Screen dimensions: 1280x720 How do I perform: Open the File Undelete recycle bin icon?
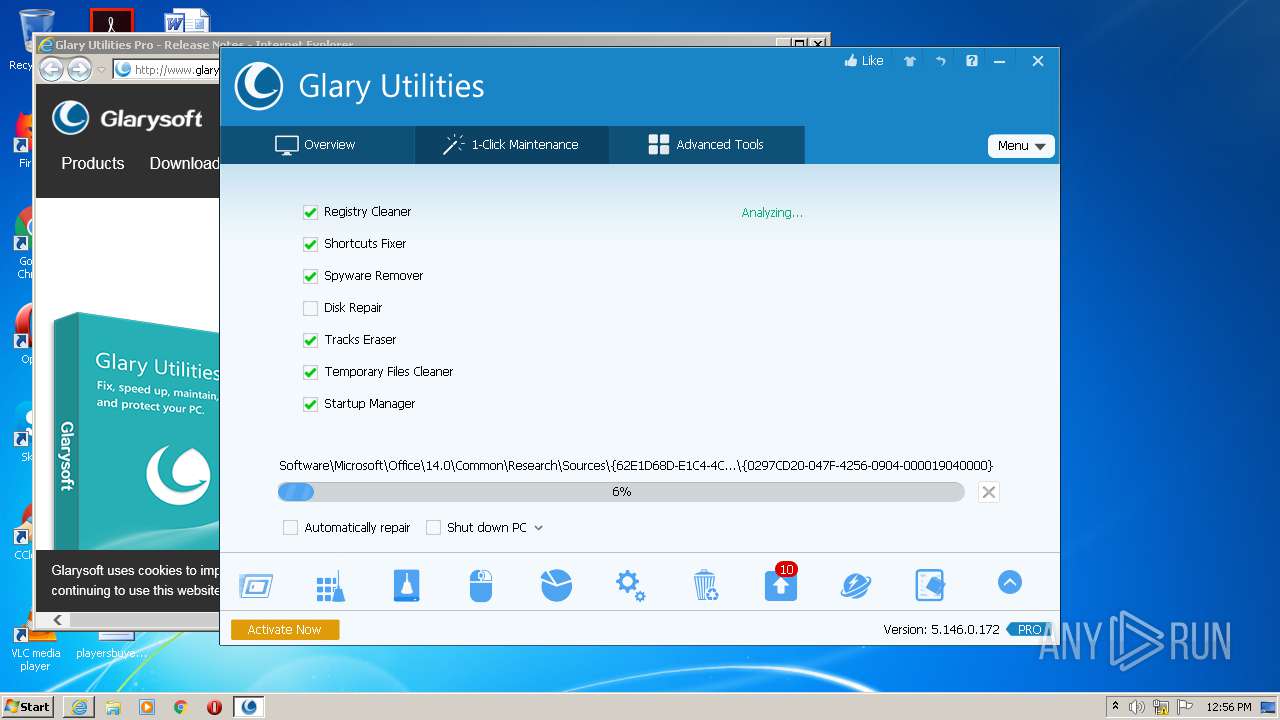pyautogui.click(x=705, y=586)
